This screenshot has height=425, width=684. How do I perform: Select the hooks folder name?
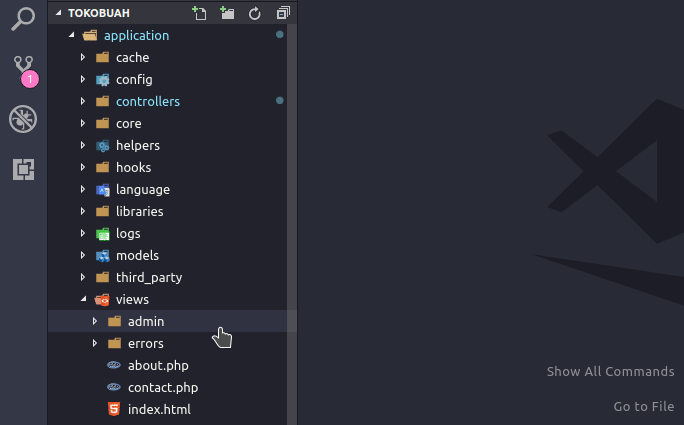point(133,168)
